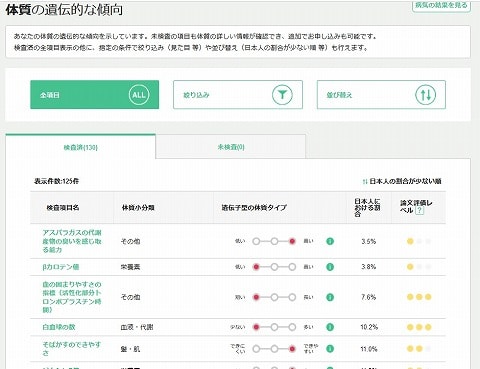Open the 血の固まりやすさの指標 item link
Image resolution: width=480 pixels, height=369 pixels.
pyautogui.click(x=72, y=297)
